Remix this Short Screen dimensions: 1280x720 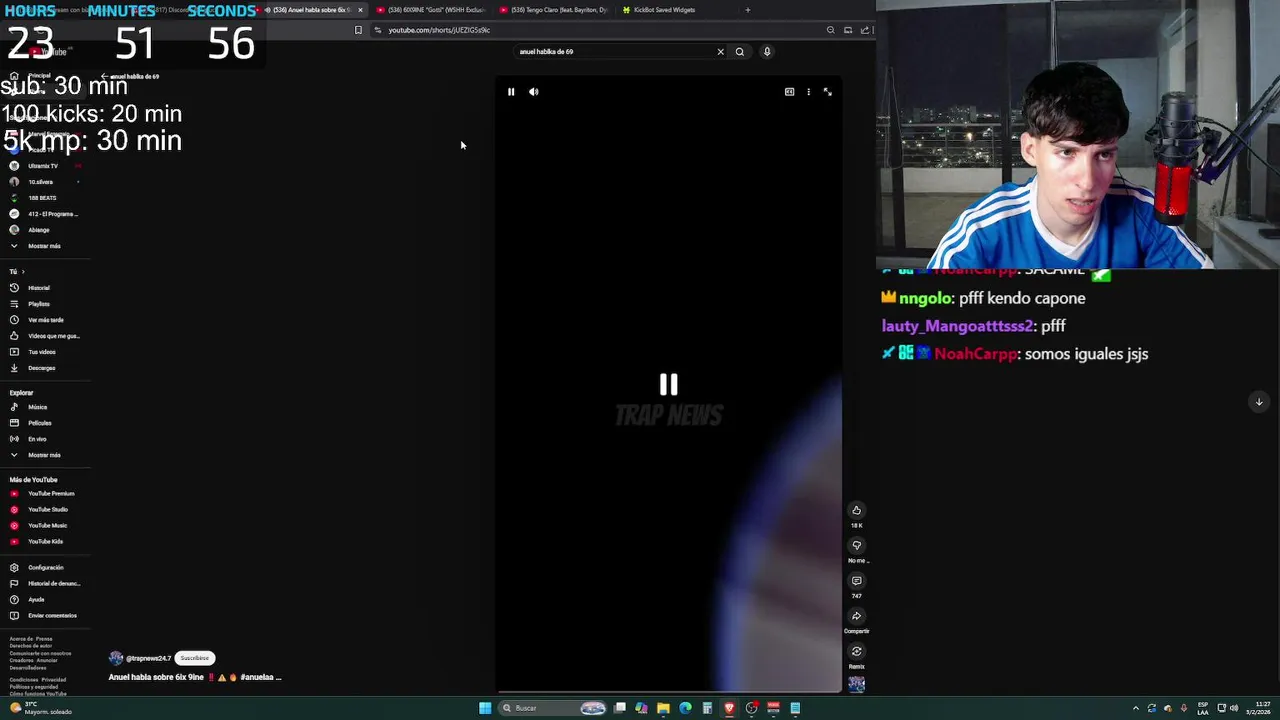856,652
